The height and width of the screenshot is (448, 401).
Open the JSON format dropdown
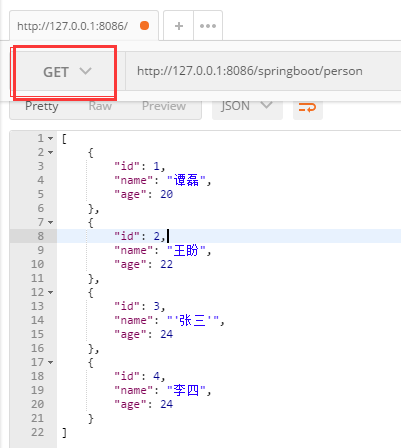click(x=247, y=106)
